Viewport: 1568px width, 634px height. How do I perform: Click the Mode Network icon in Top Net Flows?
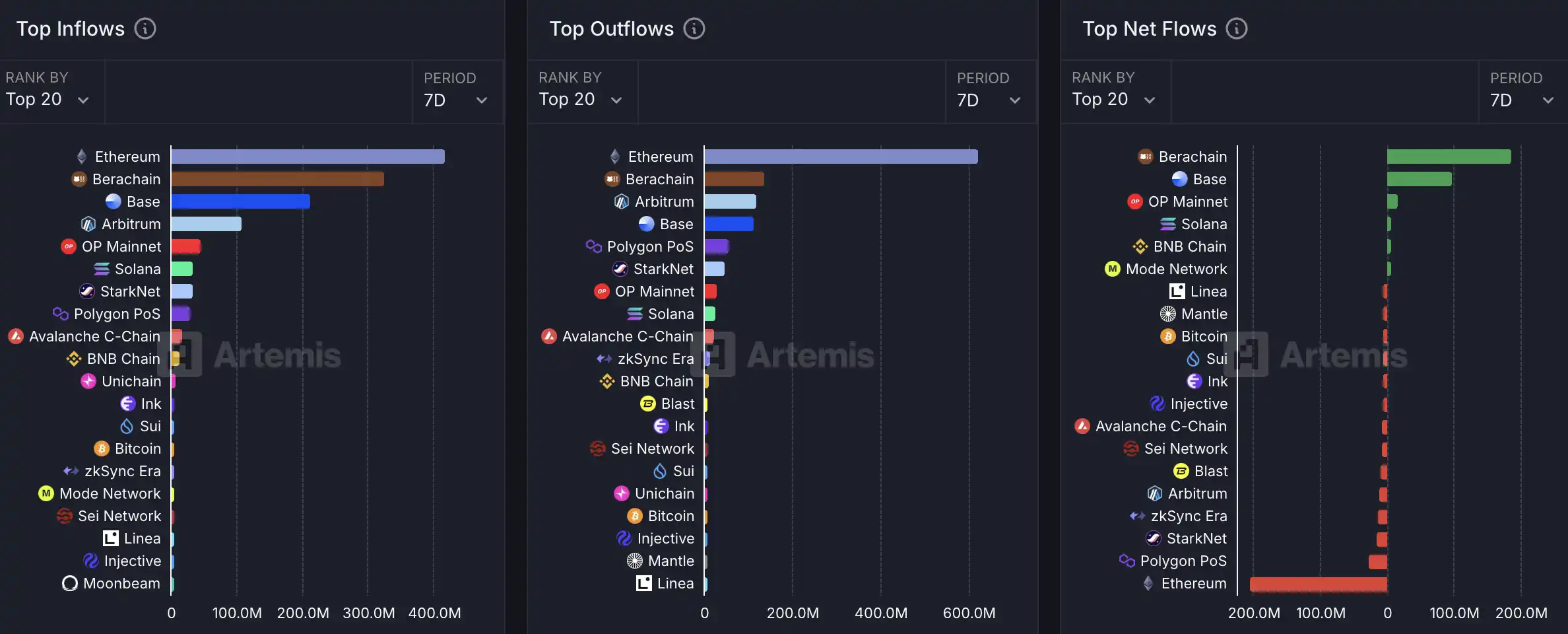[1113, 269]
